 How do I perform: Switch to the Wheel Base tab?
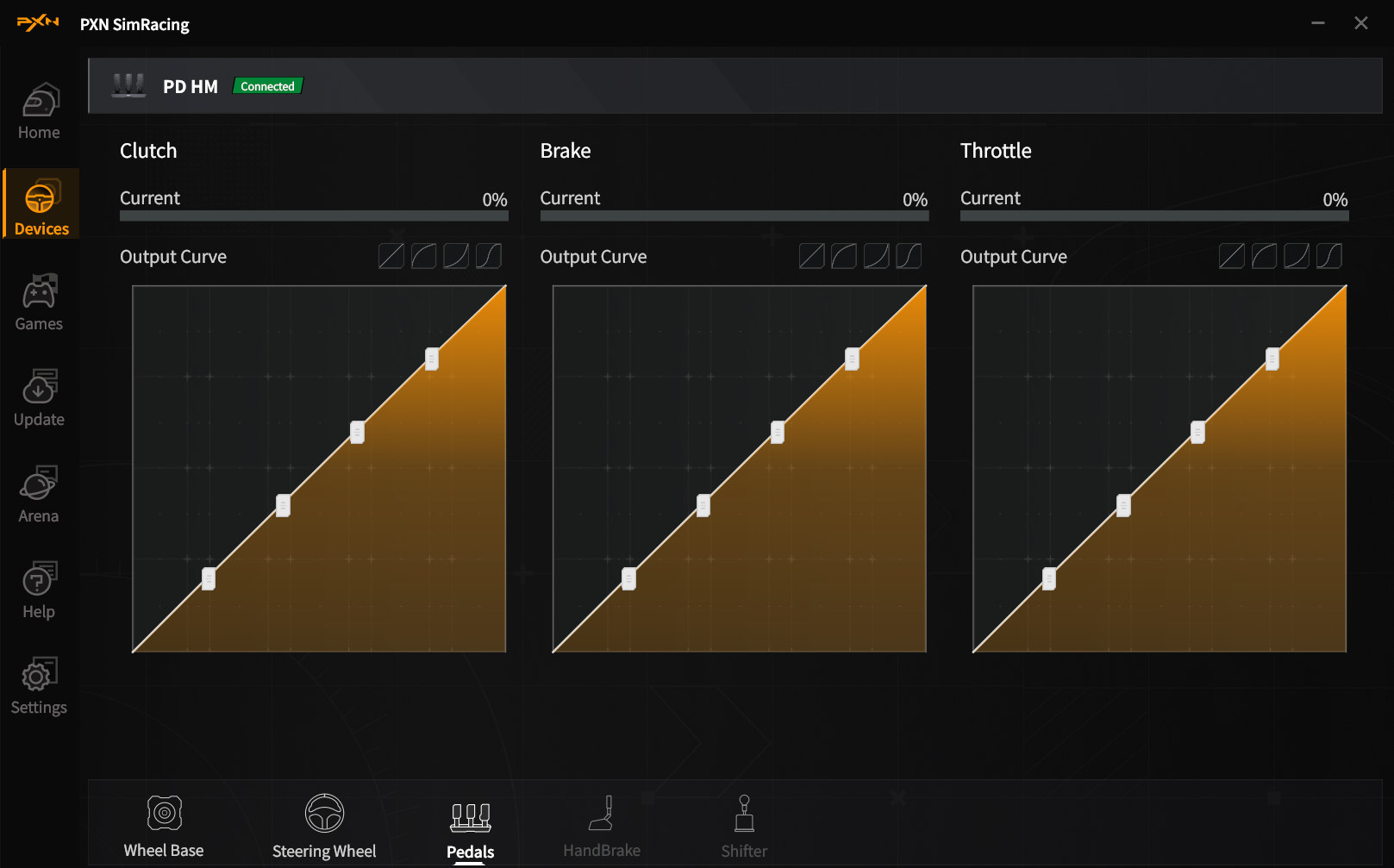164,826
